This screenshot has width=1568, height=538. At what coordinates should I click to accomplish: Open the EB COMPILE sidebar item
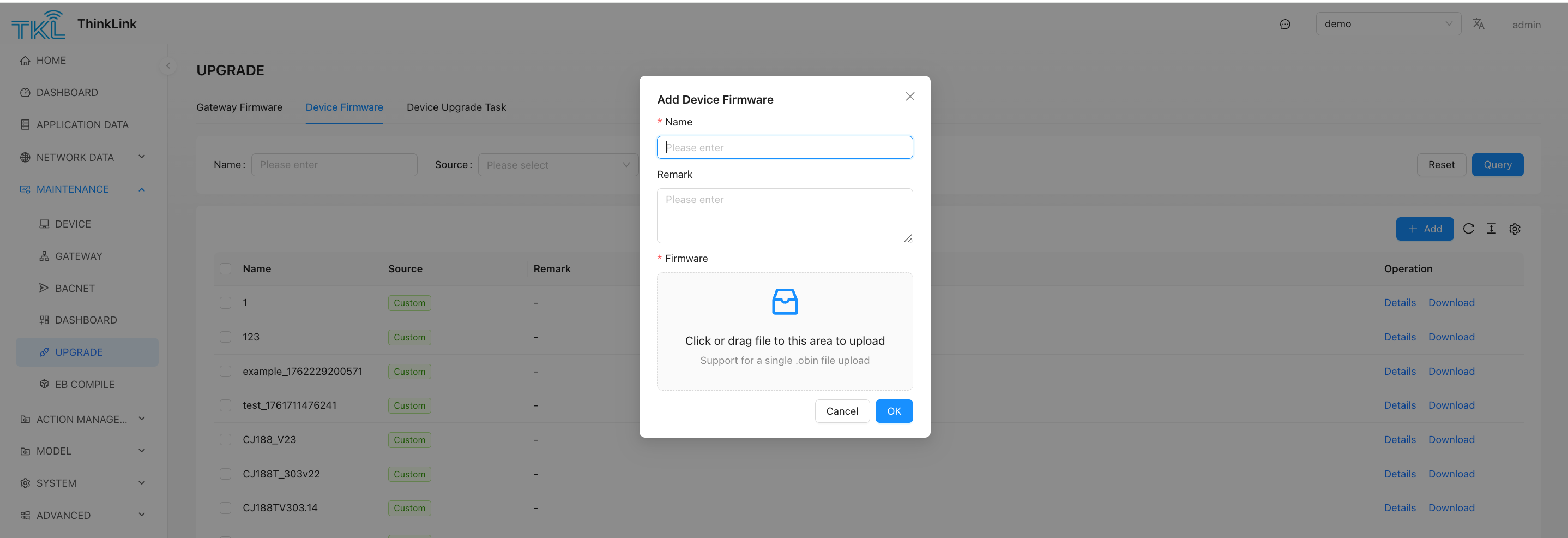point(85,385)
